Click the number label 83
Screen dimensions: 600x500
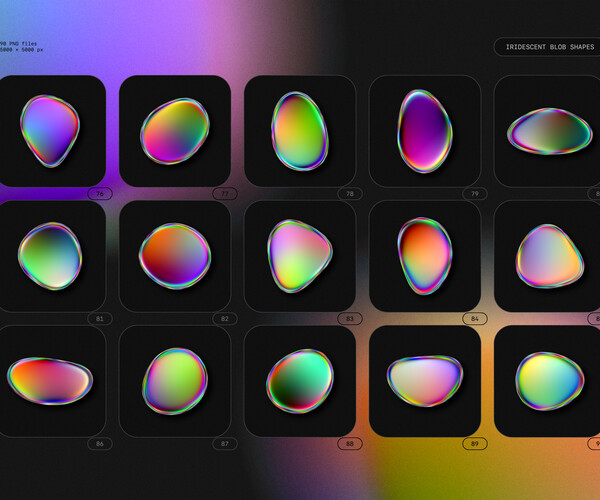[x=350, y=319]
